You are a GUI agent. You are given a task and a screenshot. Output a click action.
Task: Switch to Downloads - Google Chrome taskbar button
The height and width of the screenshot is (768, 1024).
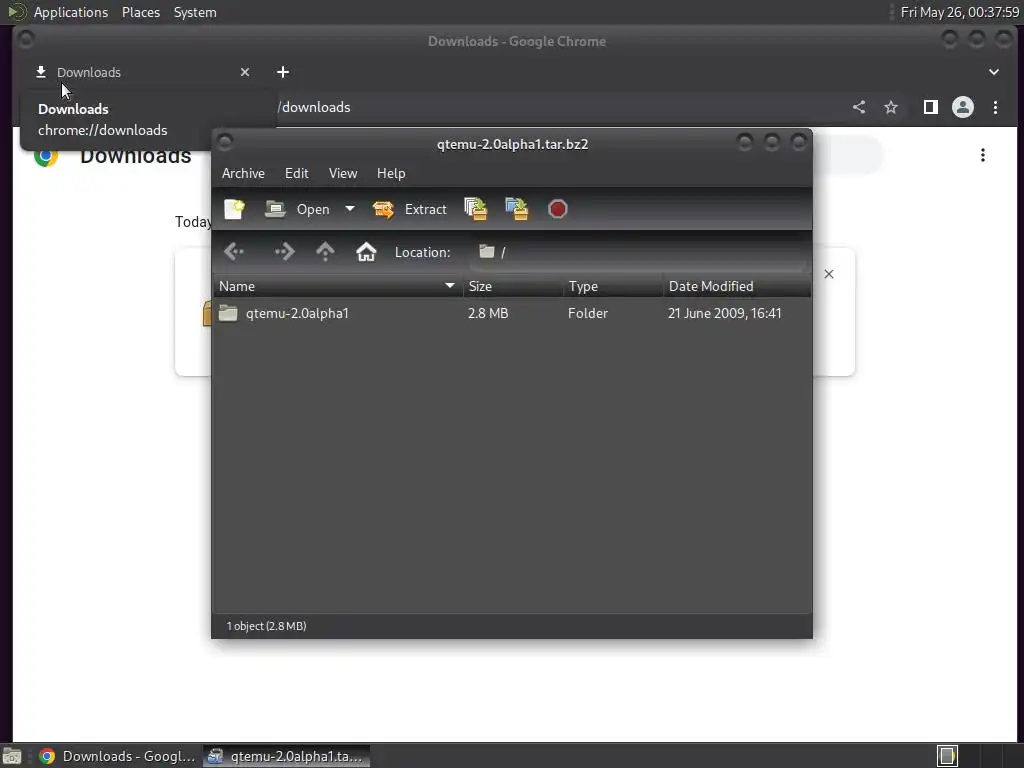pos(117,756)
